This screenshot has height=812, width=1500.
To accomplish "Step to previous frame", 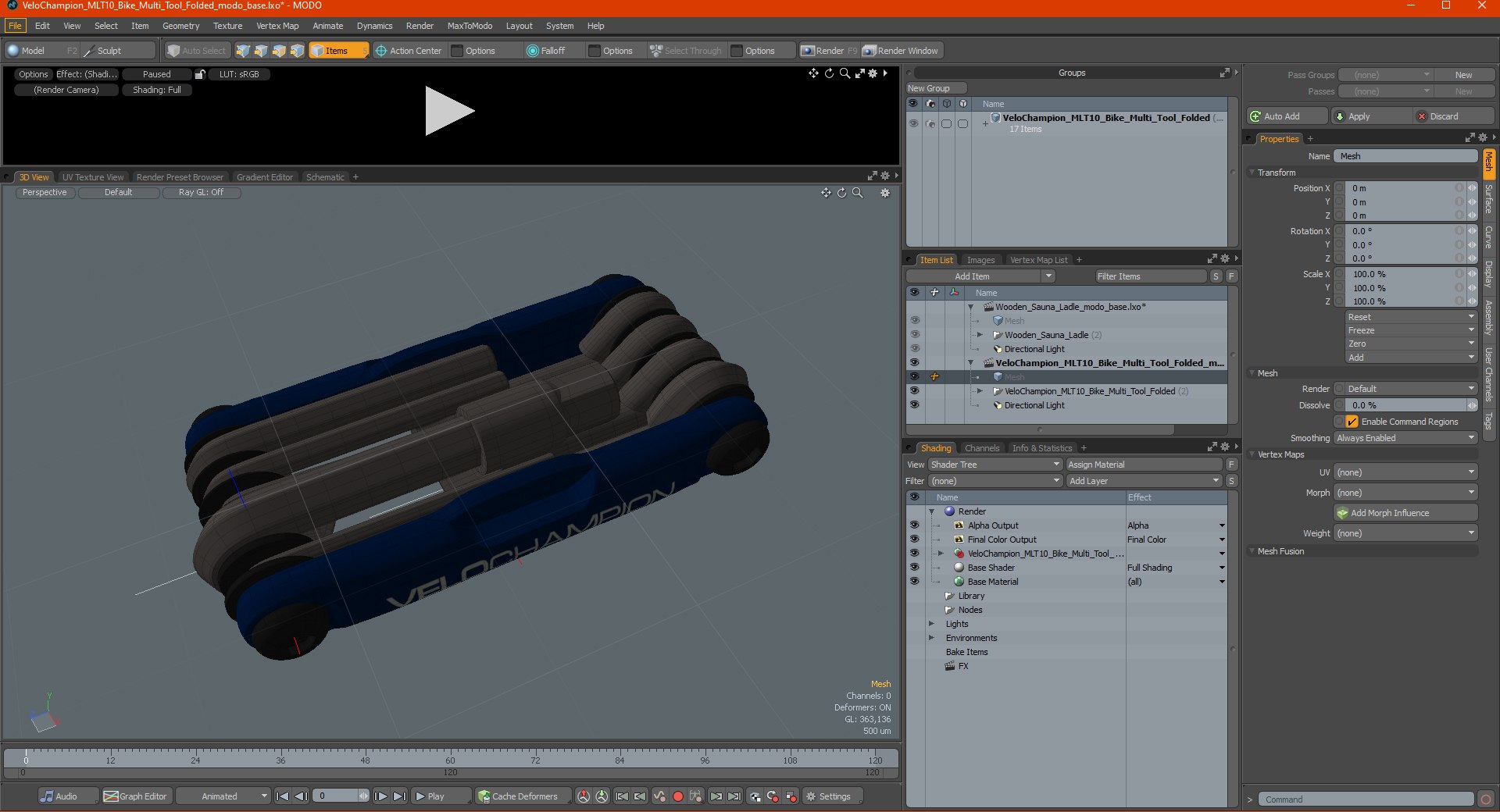I will [301, 796].
